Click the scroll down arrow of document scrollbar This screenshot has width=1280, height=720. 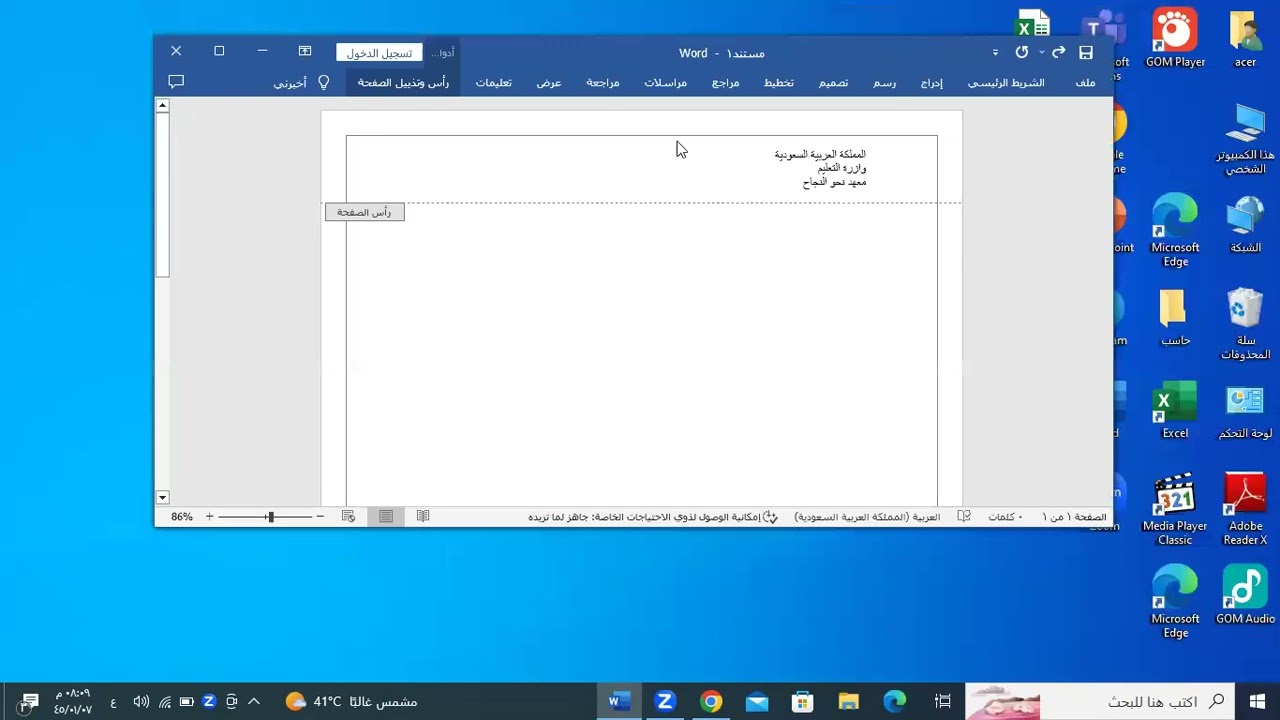[162, 497]
